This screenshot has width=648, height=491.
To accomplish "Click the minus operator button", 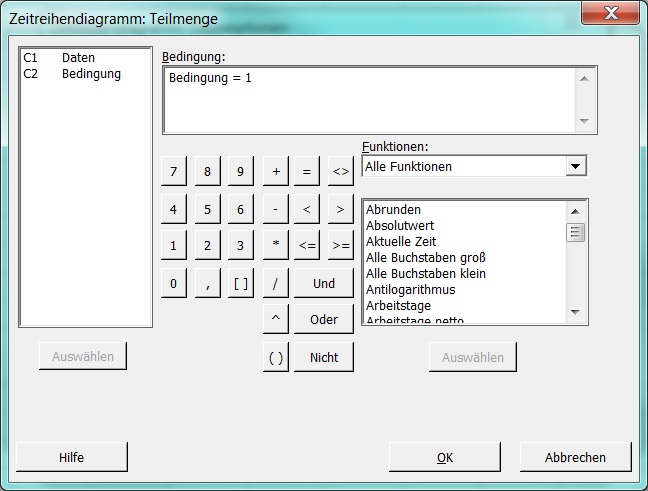I will pos(276,209).
